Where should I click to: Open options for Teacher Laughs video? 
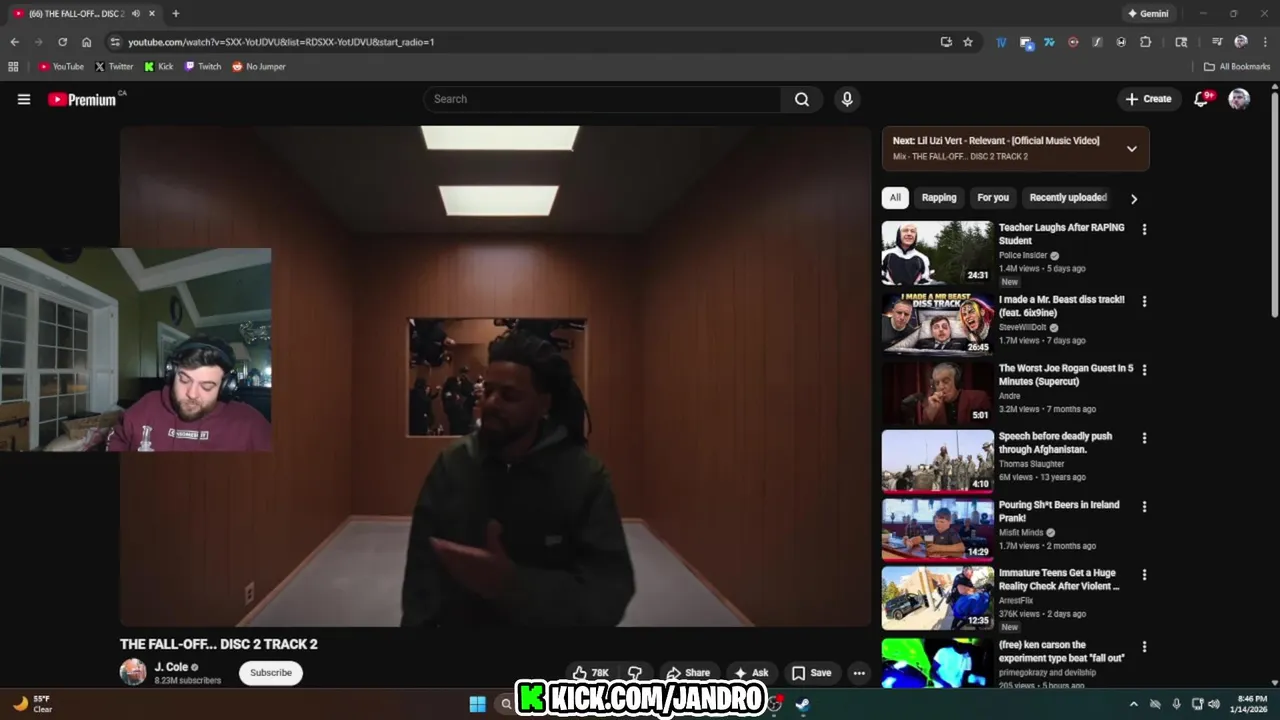coord(1144,230)
